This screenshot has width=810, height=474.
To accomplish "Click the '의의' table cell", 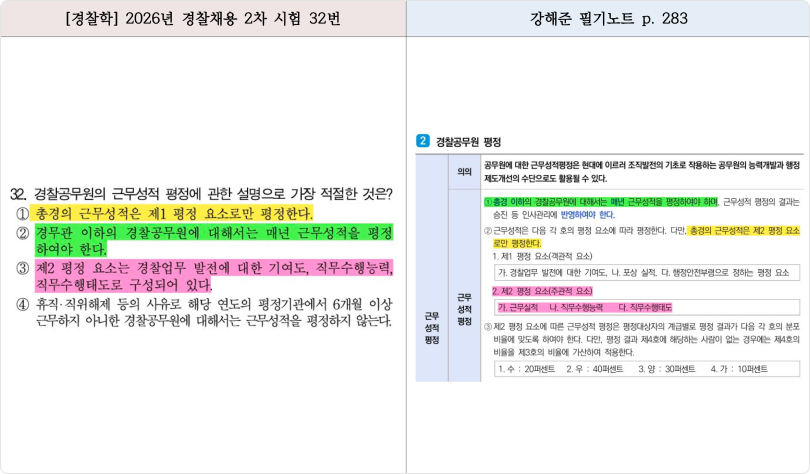I will [x=464, y=171].
